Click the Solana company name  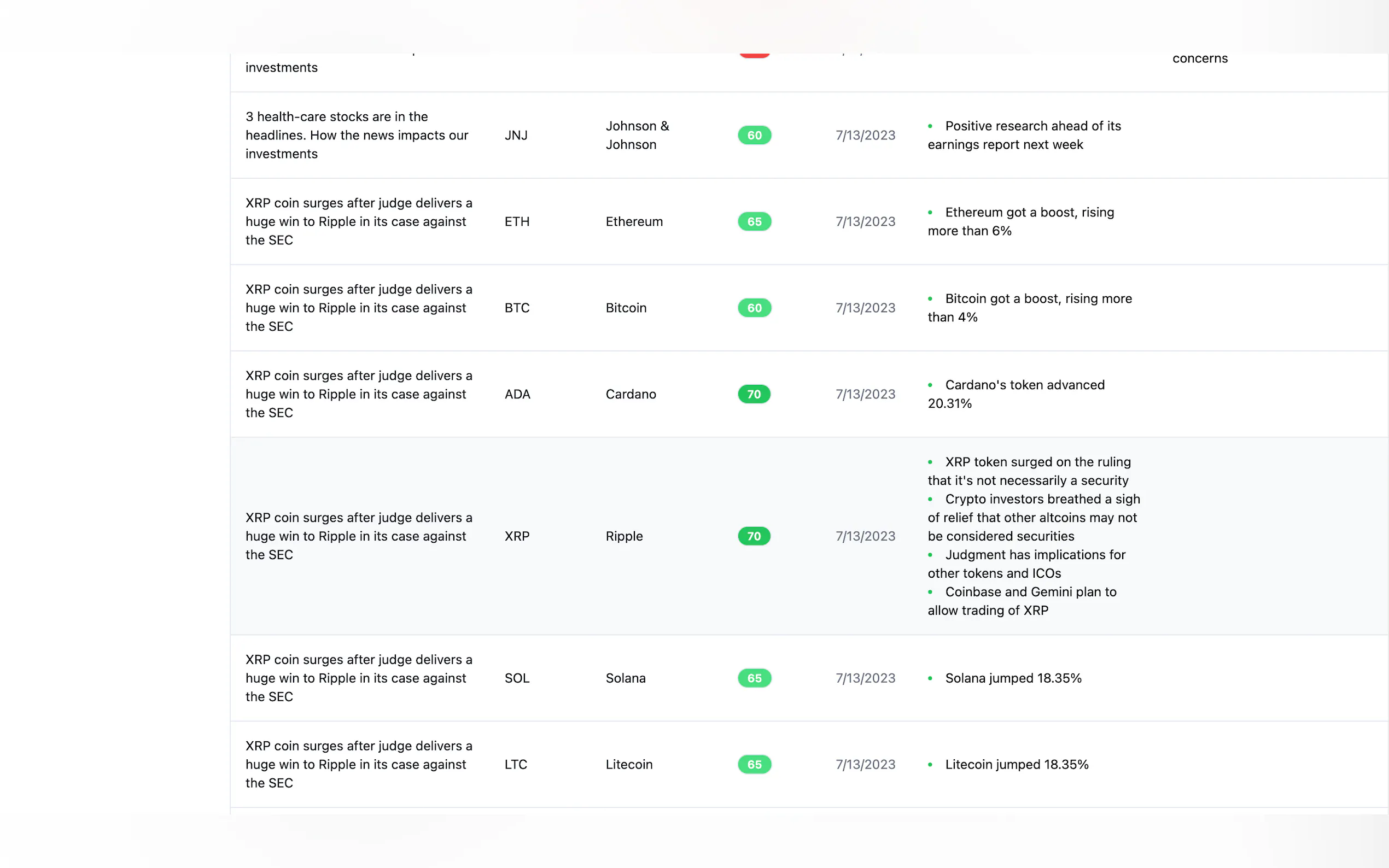click(x=625, y=678)
